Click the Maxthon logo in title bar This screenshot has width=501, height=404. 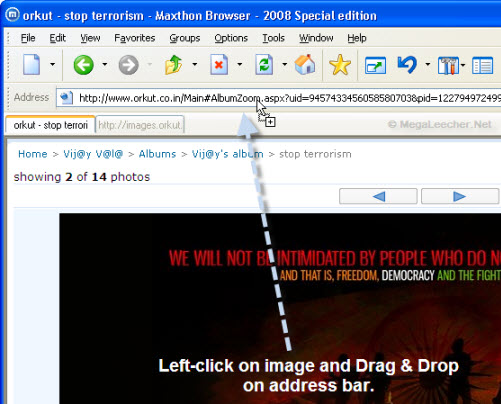pyautogui.click(x=12, y=15)
